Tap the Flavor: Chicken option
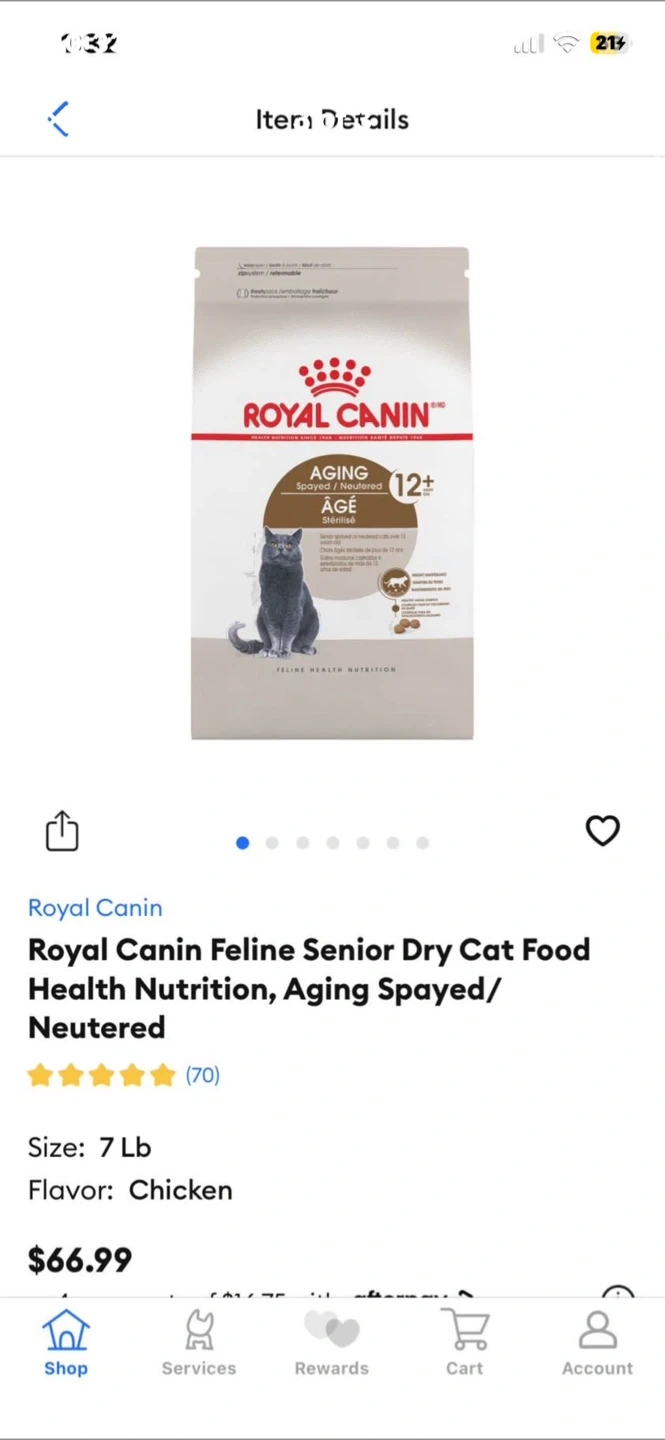This screenshot has height=1440, width=665. point(130,1190)
